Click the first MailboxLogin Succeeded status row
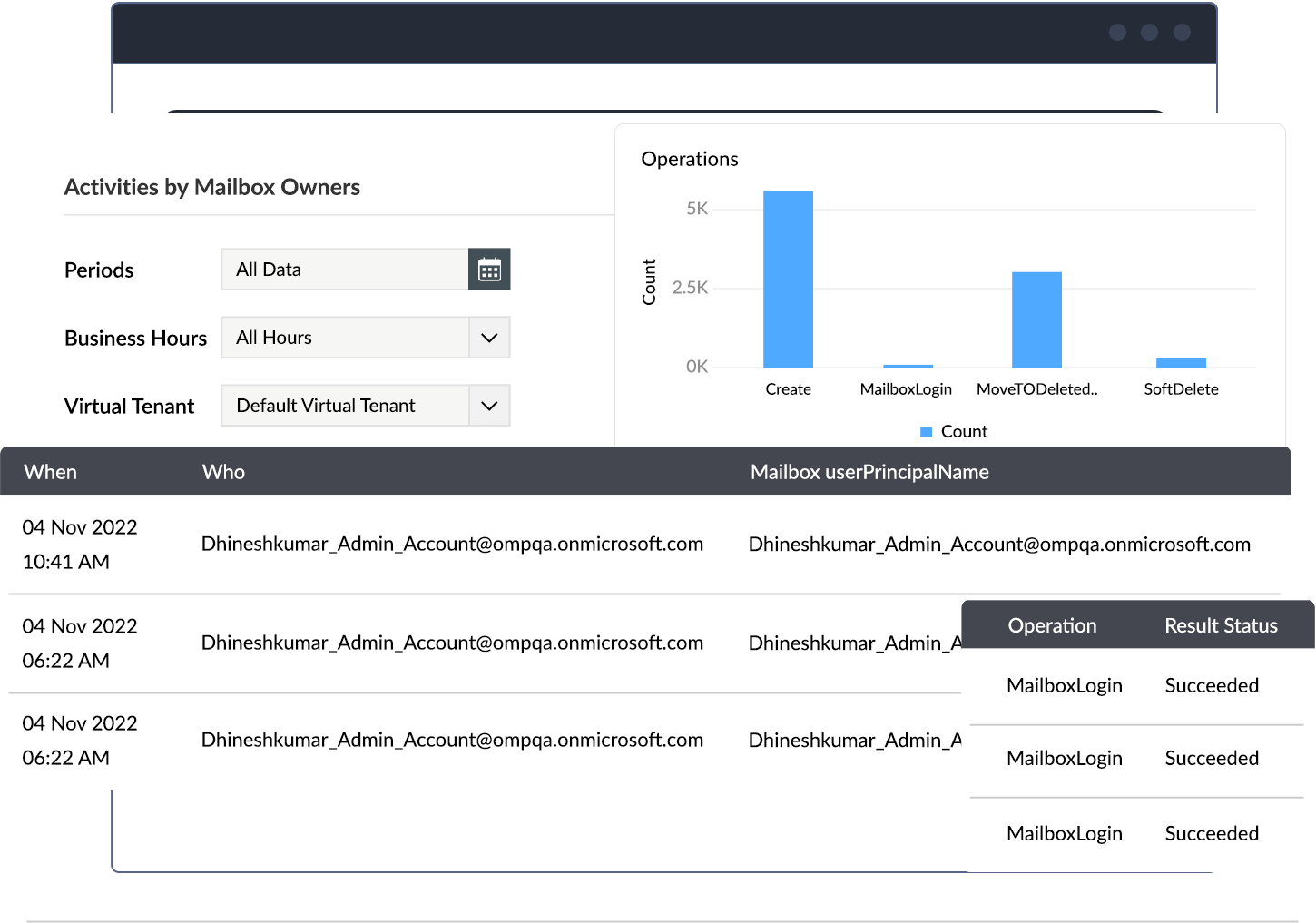The image size is (1316, 923). [1134, 685]
